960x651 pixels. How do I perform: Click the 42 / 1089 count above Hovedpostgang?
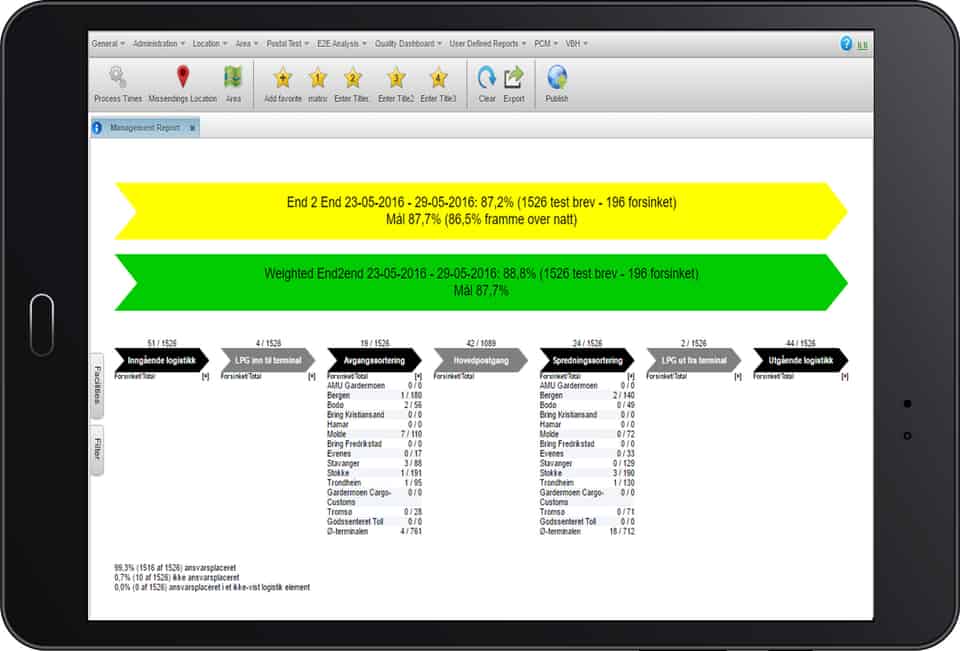481,343
